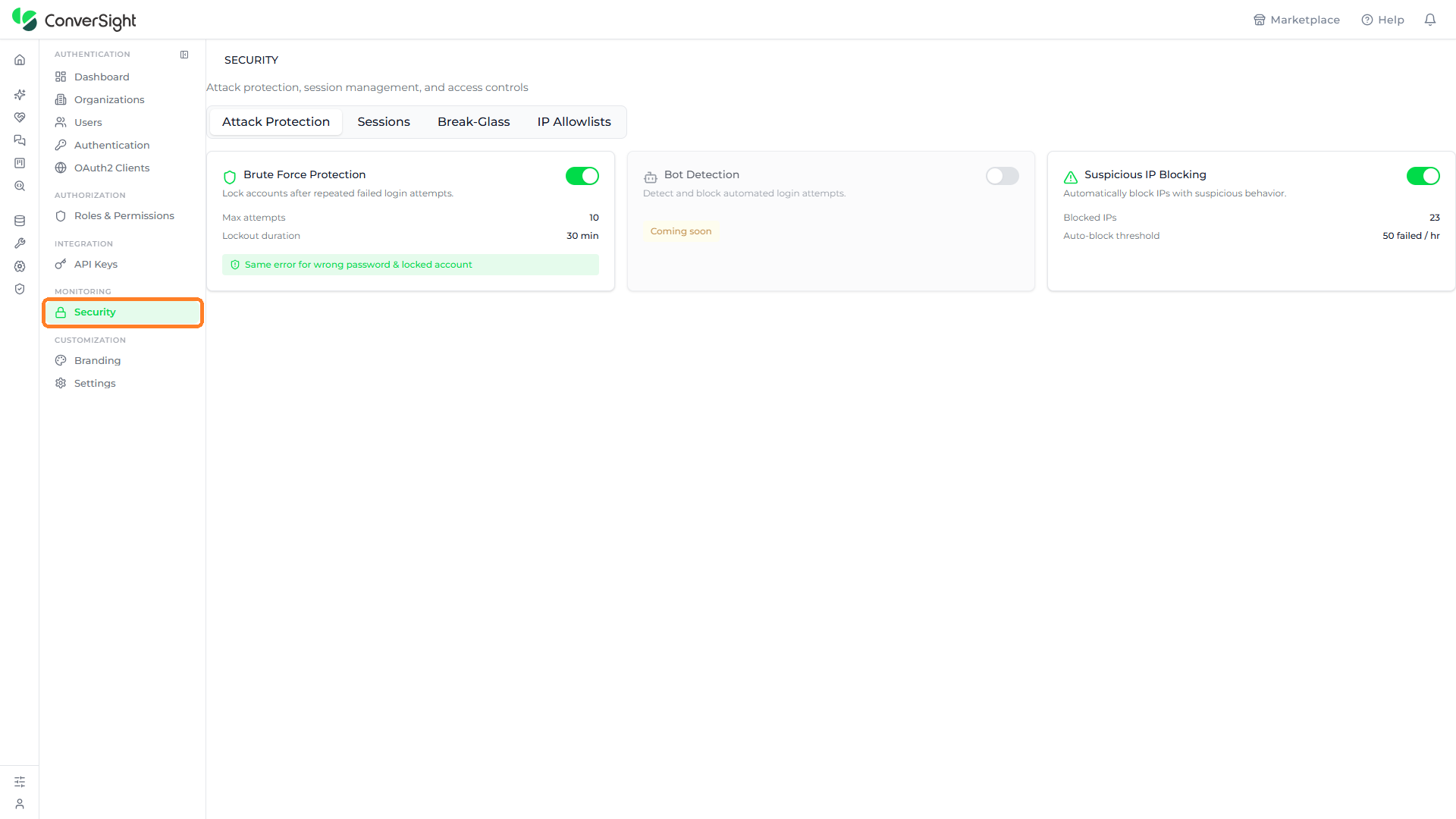This screenshot has width=1456, height=819.
Task: Click the Lockout duration value 30 min
Action: pos(582,236)
